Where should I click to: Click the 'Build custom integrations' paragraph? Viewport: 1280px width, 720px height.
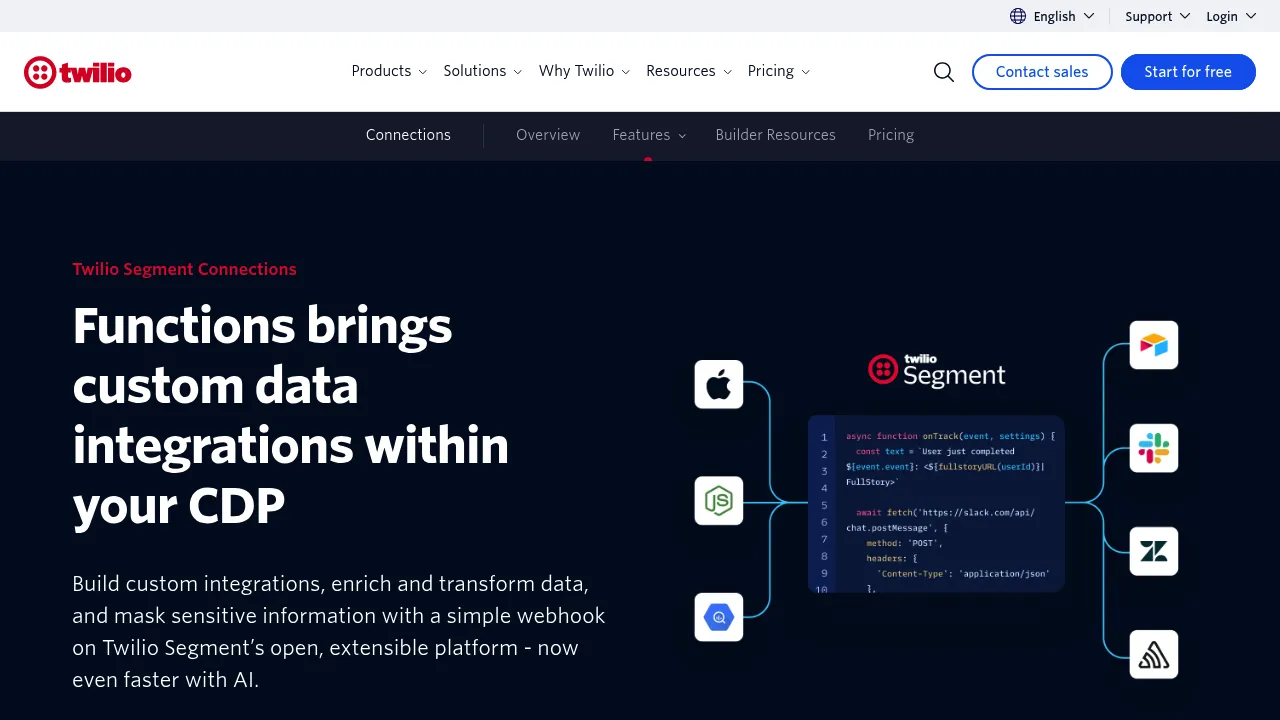[x=338, y=631]
